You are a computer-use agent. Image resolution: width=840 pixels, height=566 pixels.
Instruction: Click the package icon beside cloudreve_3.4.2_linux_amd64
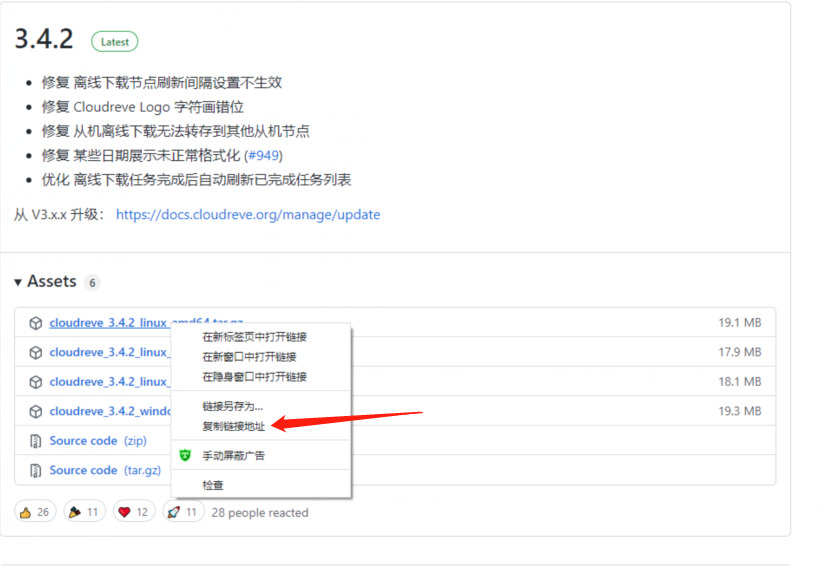coord(35,323)
